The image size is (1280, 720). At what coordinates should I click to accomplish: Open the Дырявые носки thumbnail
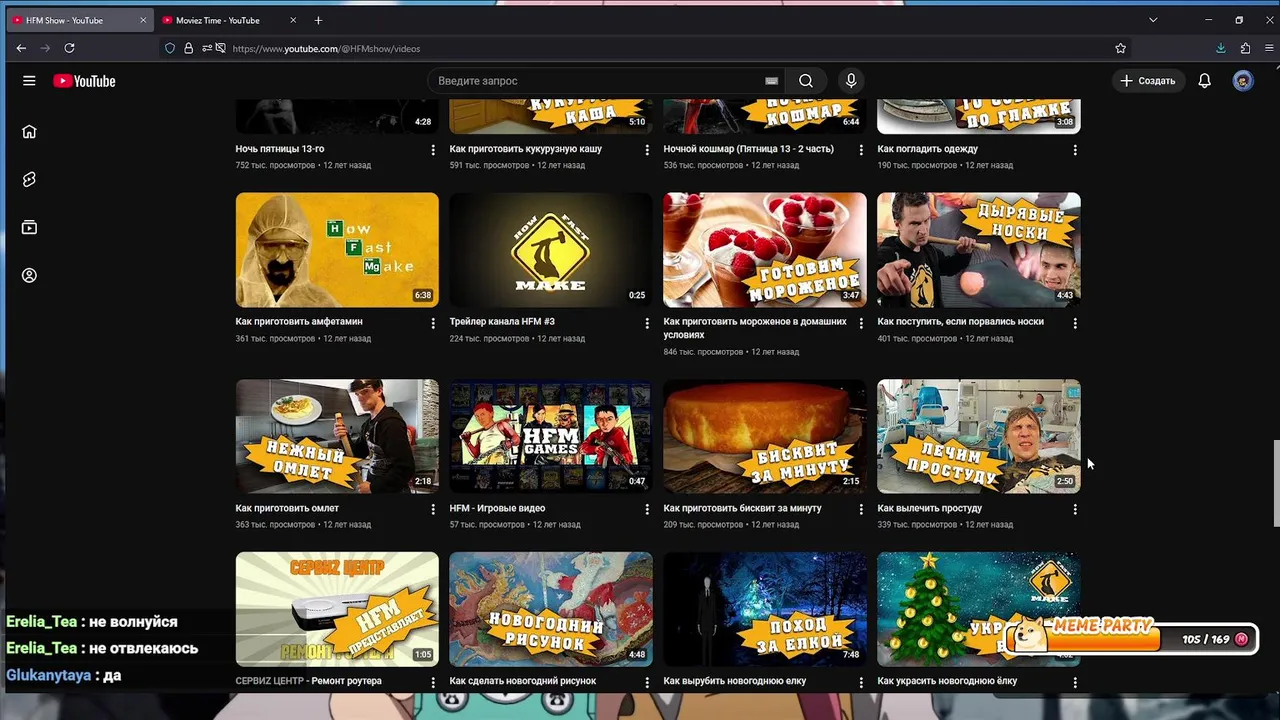[979, 250]
